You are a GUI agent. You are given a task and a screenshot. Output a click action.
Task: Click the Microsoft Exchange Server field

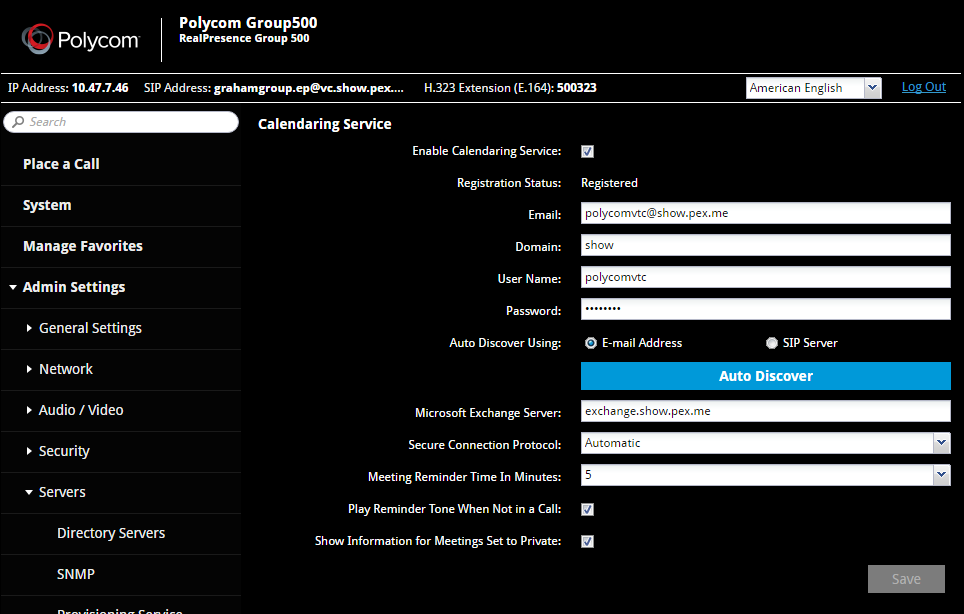765,411
